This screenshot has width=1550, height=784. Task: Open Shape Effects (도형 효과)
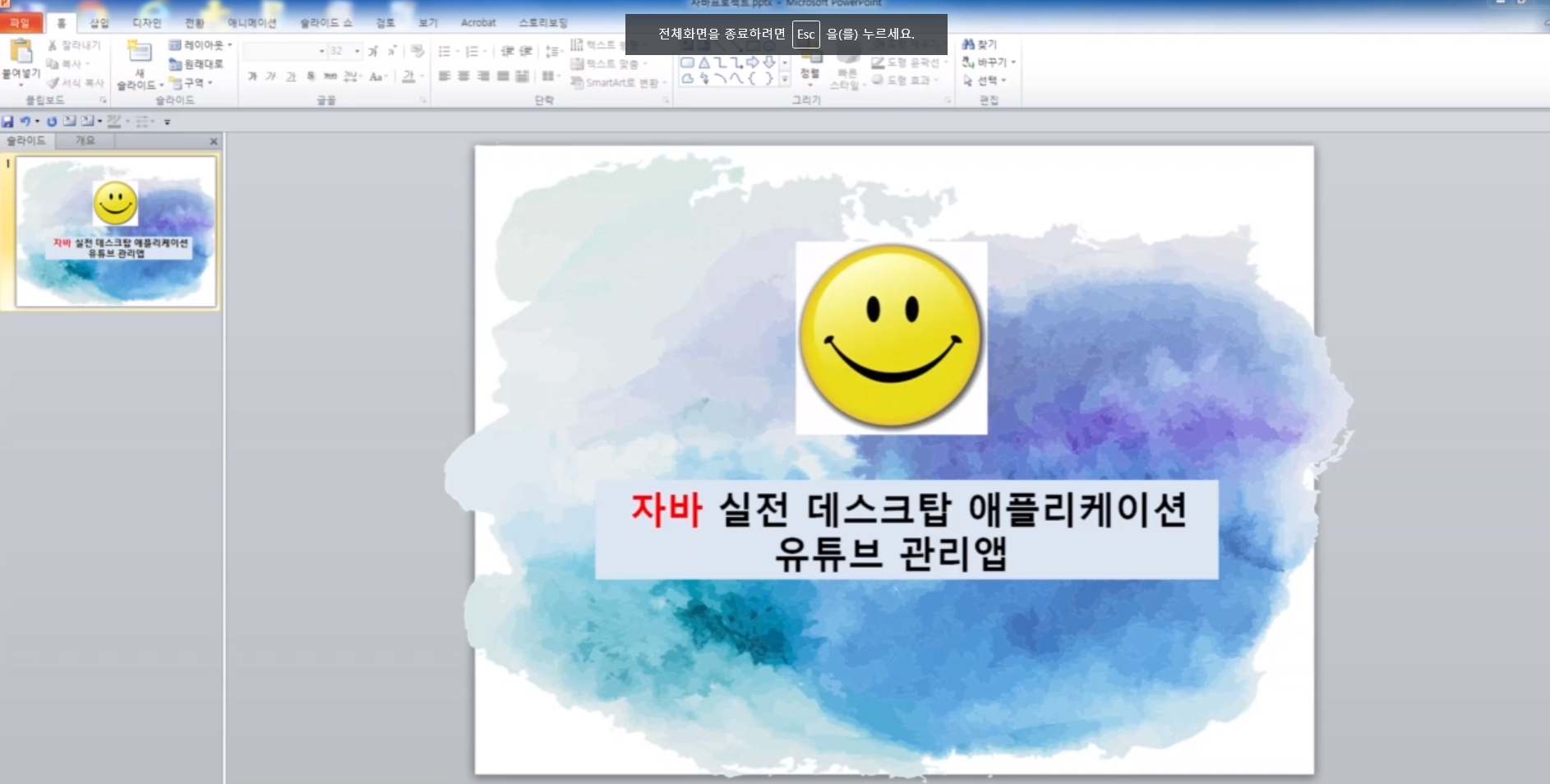pos(904,80)
